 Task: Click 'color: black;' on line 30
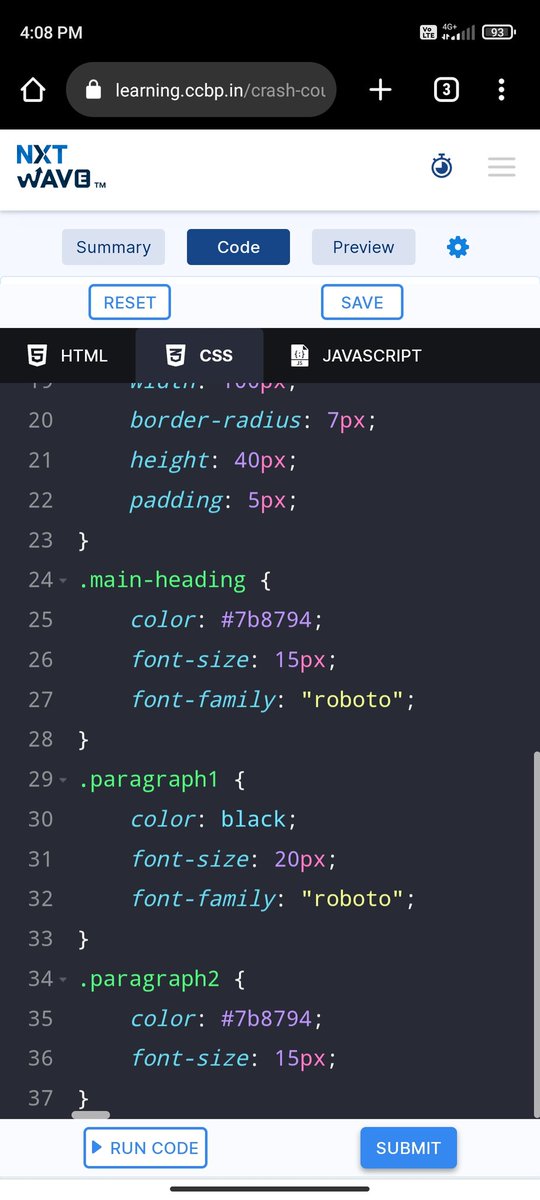[214, 819]
